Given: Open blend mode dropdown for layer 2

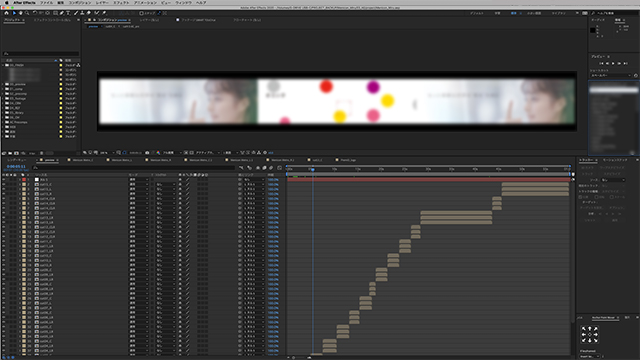Looking at the screenshot, I should coord(139,184).
